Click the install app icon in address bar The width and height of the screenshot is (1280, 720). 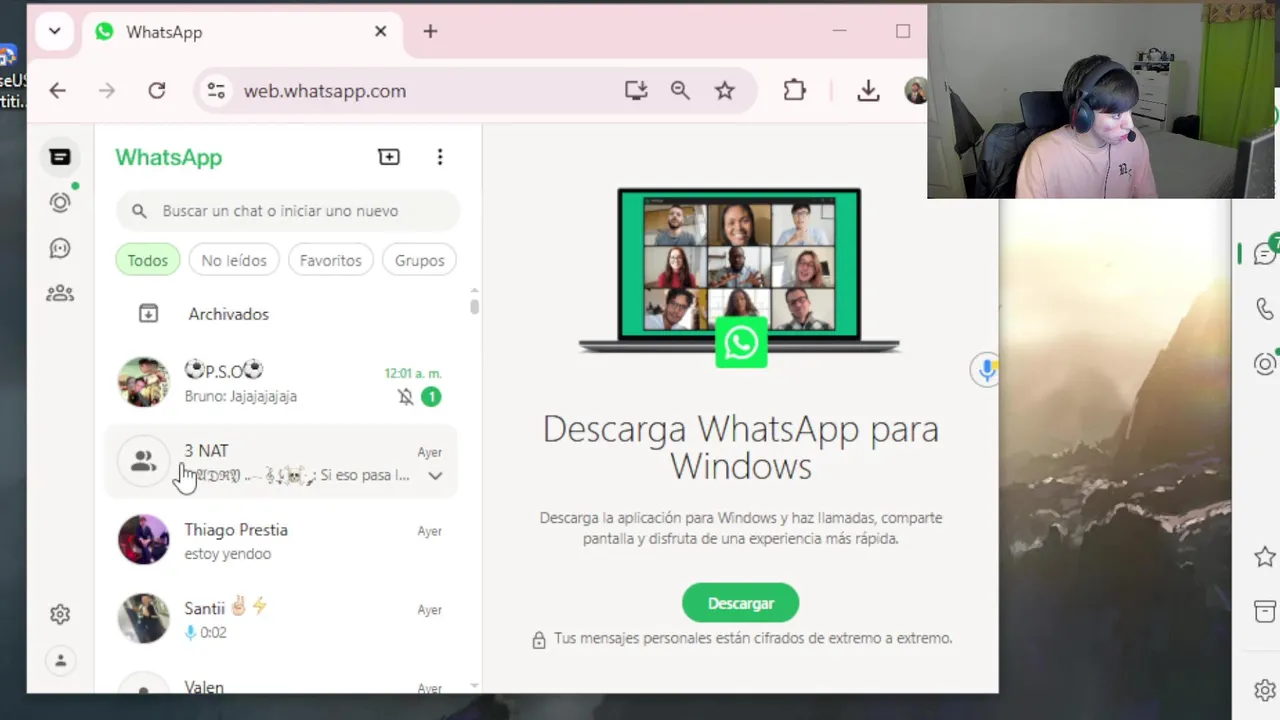coord(636,91)
